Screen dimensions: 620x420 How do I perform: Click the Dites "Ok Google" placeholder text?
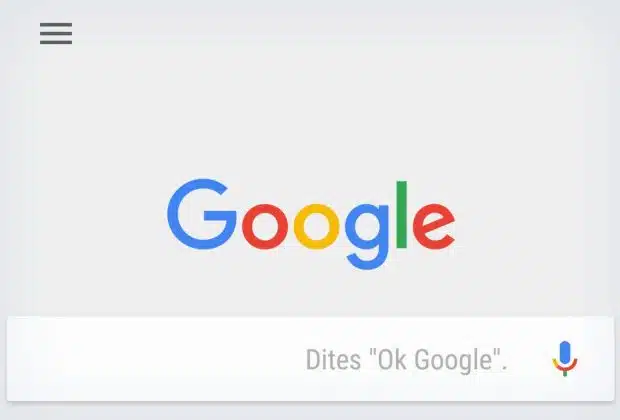(406, 360)
